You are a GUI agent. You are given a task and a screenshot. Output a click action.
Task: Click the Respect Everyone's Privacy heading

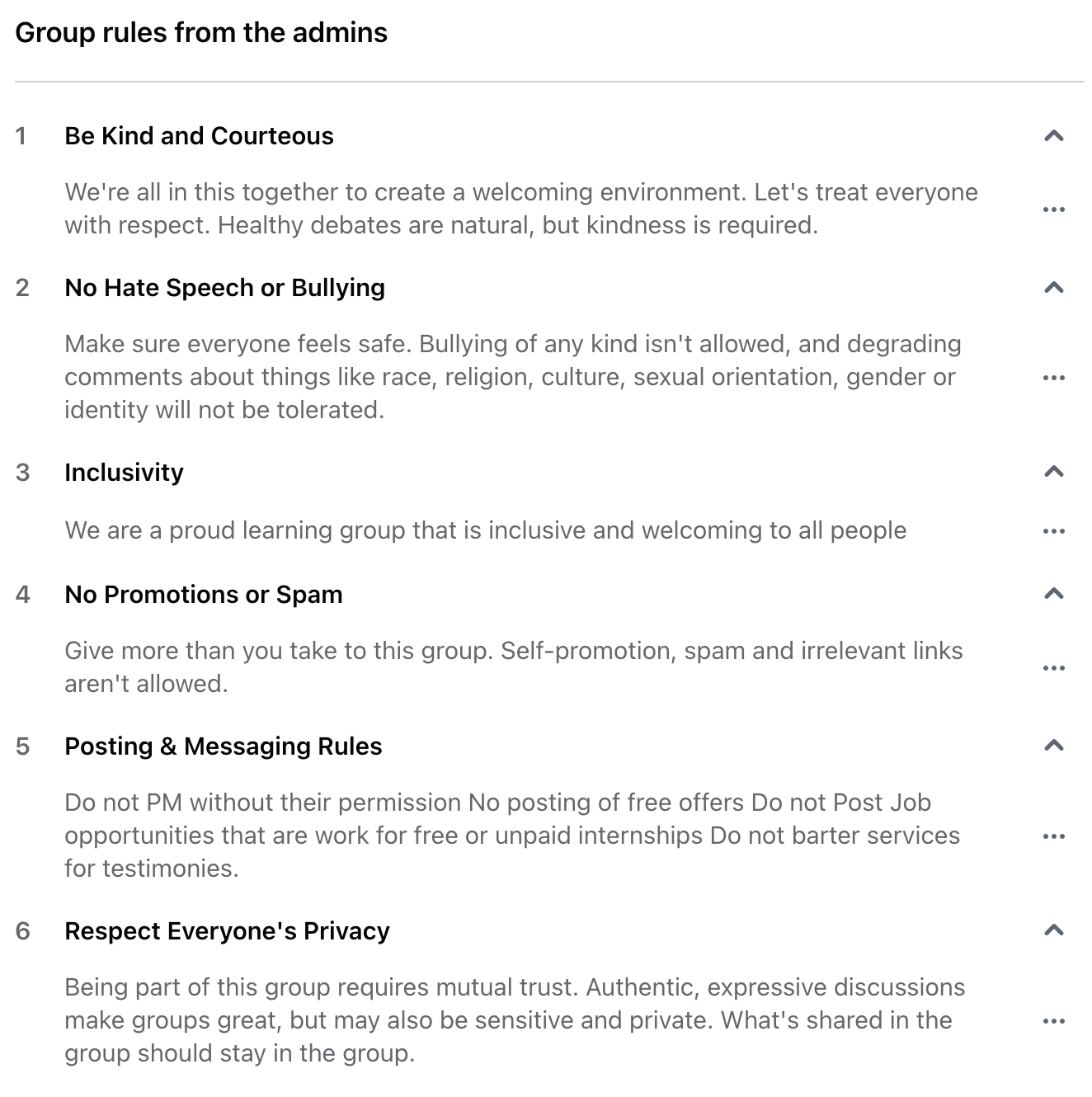coord(227,931)
